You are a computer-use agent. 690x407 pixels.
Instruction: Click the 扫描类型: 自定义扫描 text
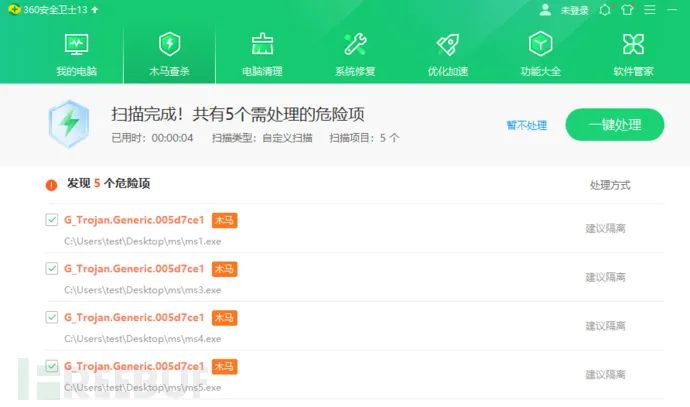pos(262,138)
